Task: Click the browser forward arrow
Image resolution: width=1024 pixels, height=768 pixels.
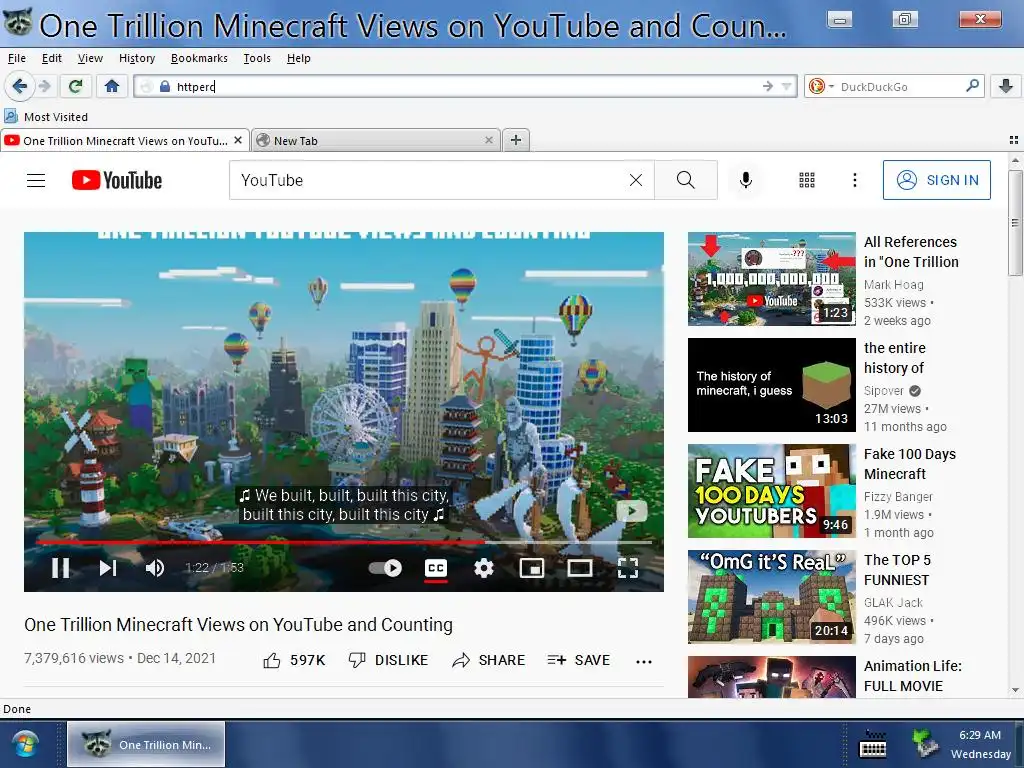Action: [x=44, y=86]
